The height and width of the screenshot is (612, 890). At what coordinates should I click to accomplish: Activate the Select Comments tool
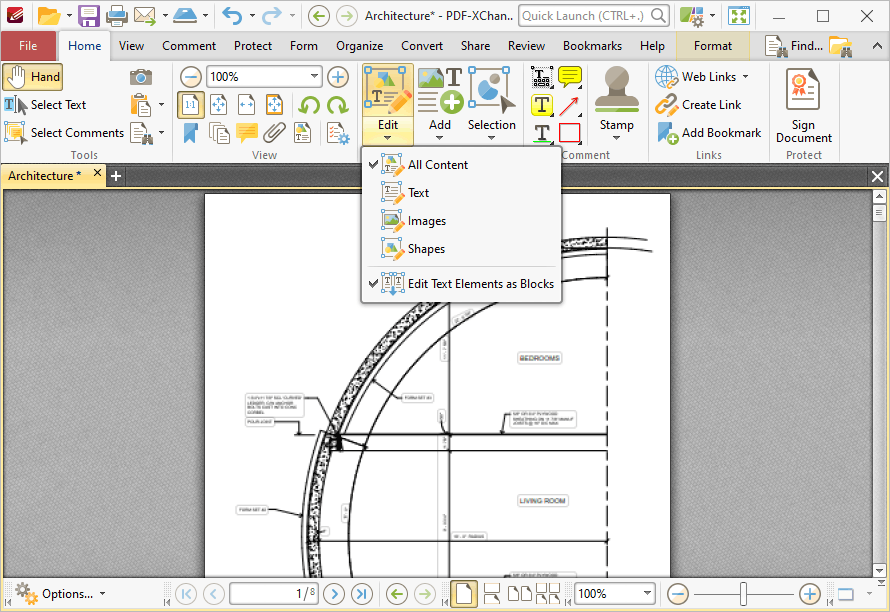pos(64,133)
